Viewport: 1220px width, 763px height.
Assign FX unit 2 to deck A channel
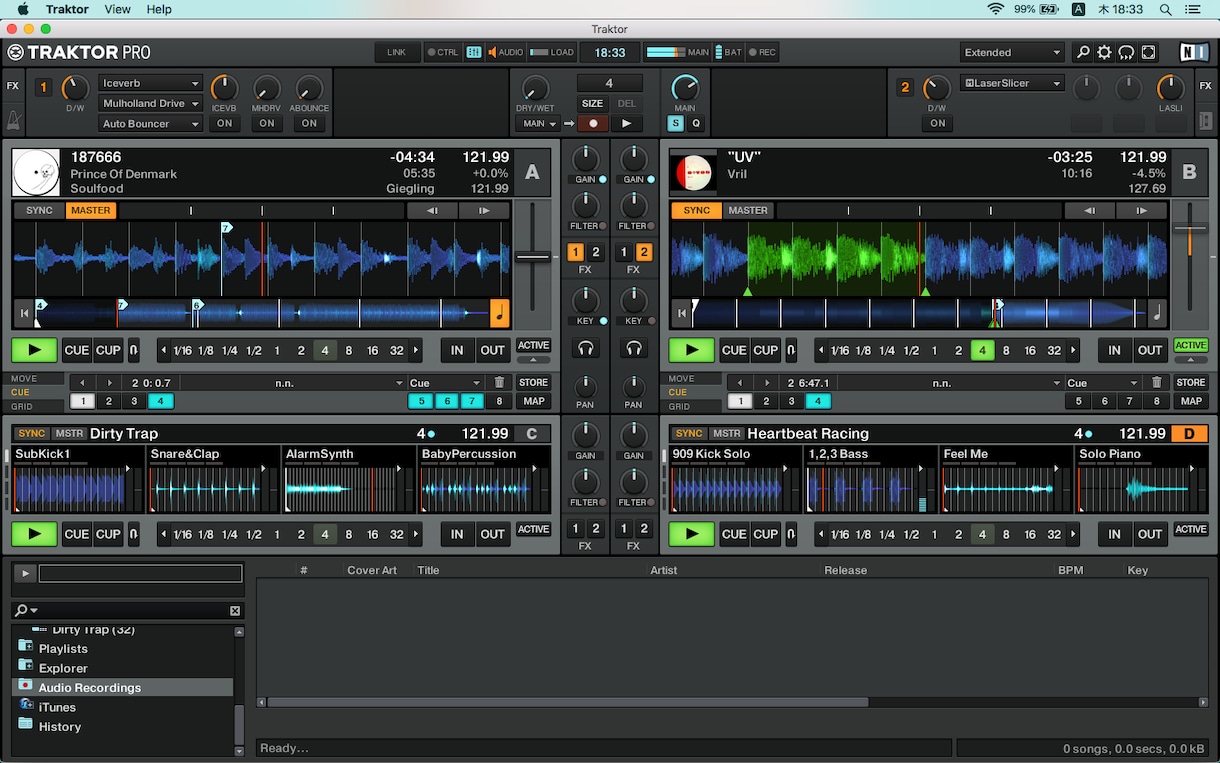[x=596, y=252]
